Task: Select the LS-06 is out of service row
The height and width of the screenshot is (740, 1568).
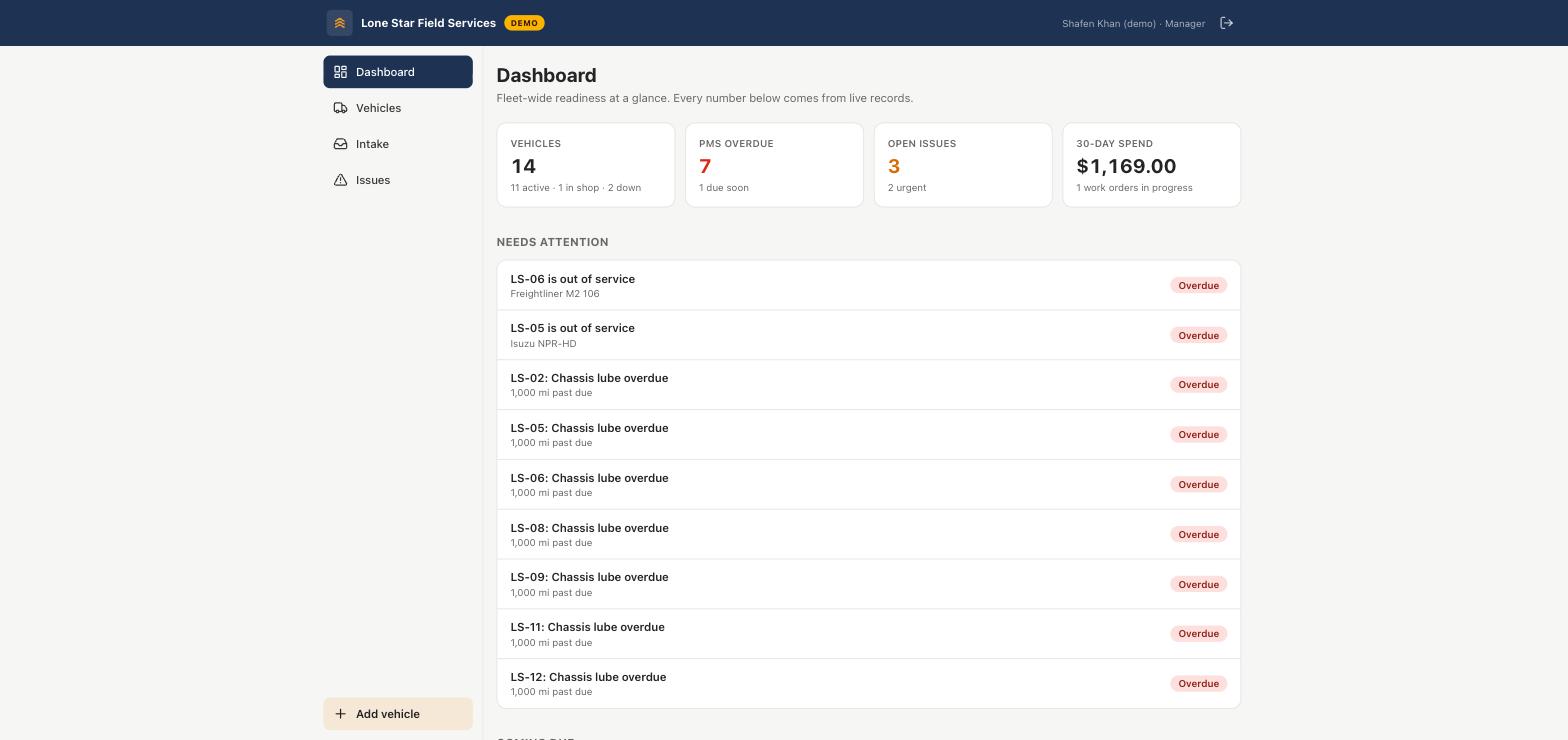Action: click(x=868, y=285)
